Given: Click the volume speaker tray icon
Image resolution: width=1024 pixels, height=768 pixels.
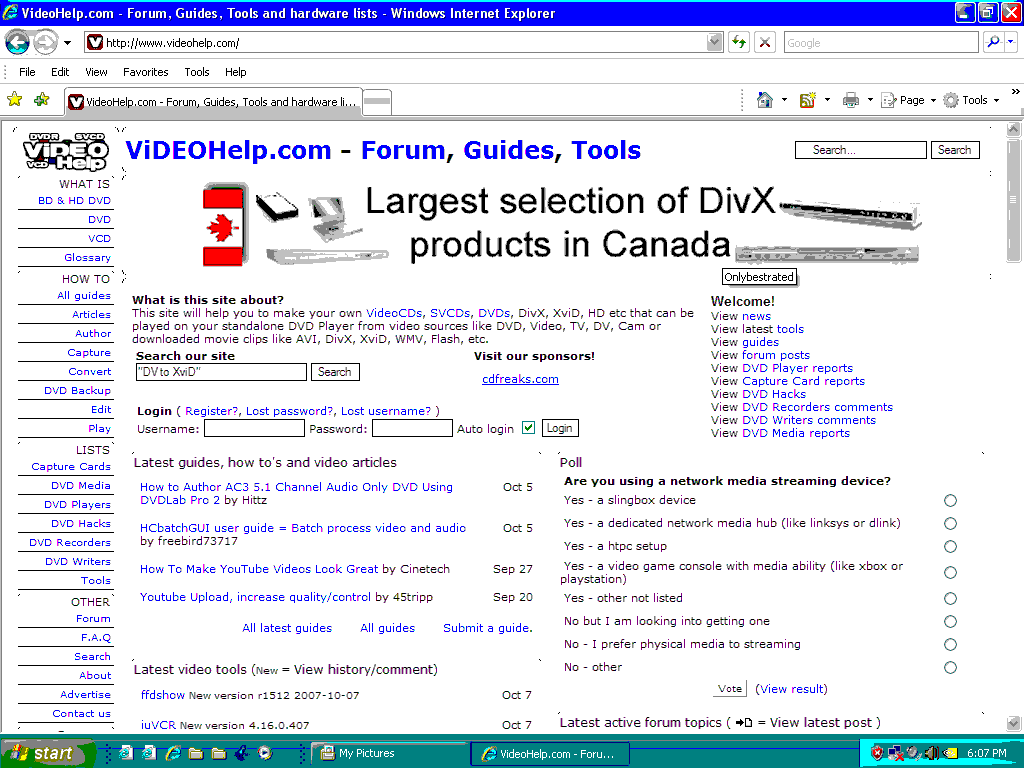Looking at the screenshot, I should coord(932,753).
